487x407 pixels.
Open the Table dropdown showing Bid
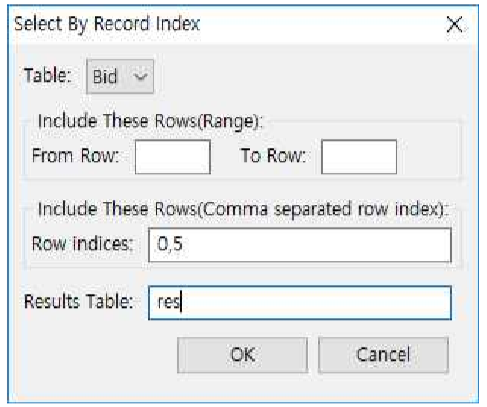(x=120, y=76)
